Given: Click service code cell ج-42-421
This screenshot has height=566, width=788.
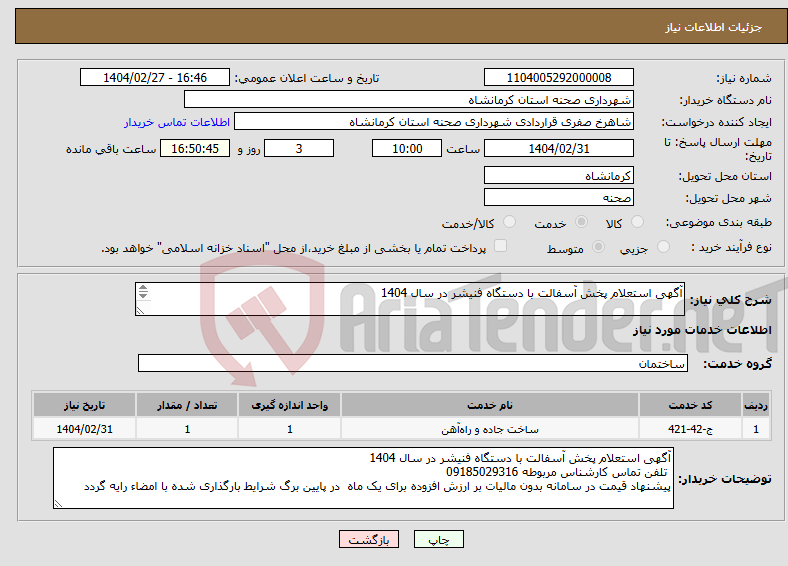Looking at the screenshot, I should click(x=691, y=429).
